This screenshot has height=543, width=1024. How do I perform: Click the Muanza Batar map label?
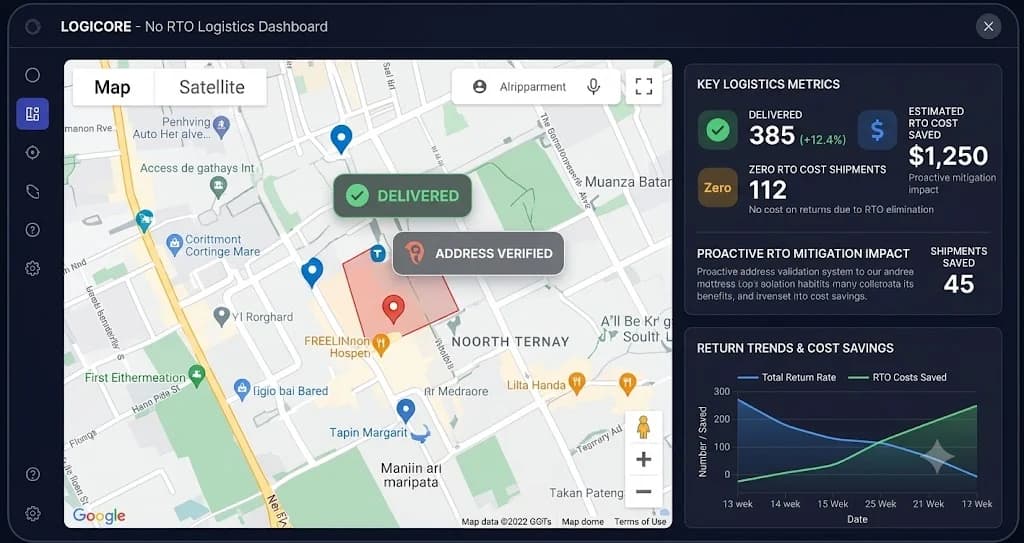628,182
